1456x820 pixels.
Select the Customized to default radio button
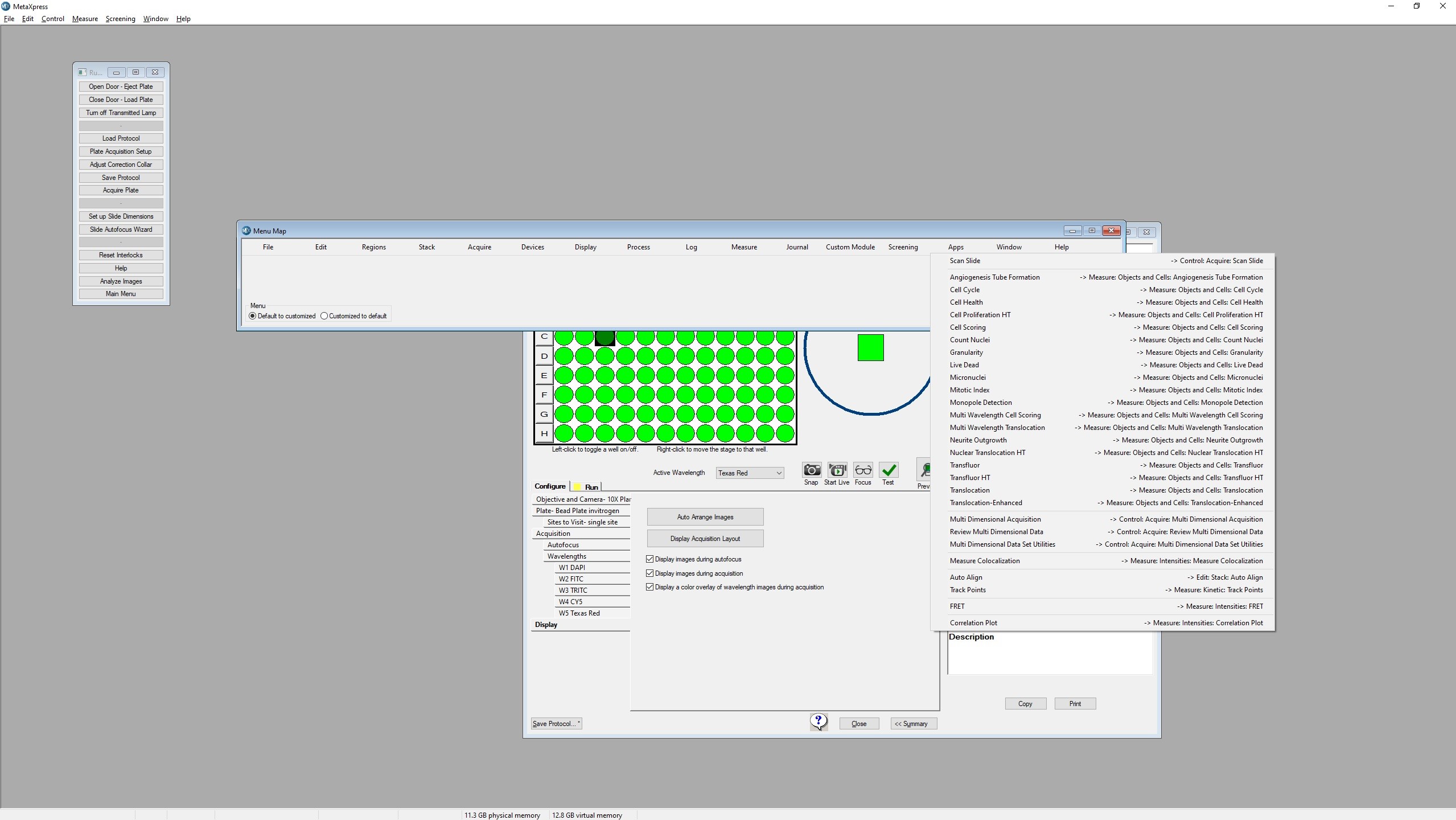tap(324, 316)
